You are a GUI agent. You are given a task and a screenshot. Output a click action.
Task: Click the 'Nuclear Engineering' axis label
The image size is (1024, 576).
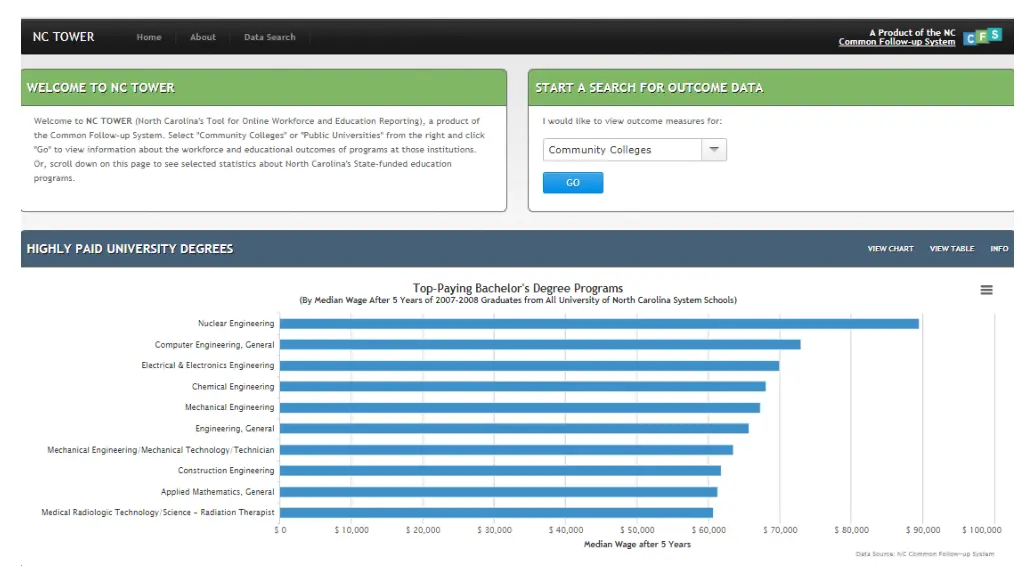pyautogui.click(x=236, y=323)
